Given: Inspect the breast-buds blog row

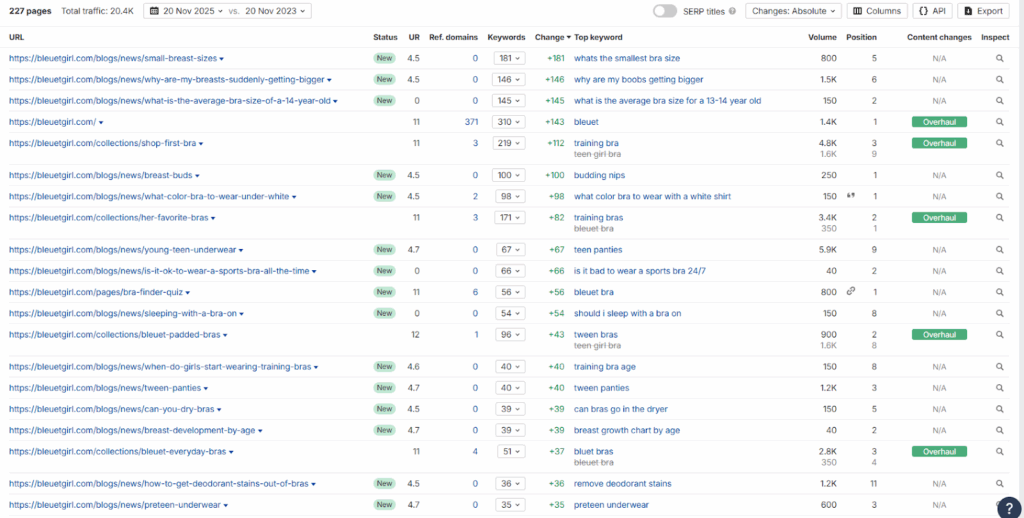Looking at the screenshot, I should pos(999,176).
